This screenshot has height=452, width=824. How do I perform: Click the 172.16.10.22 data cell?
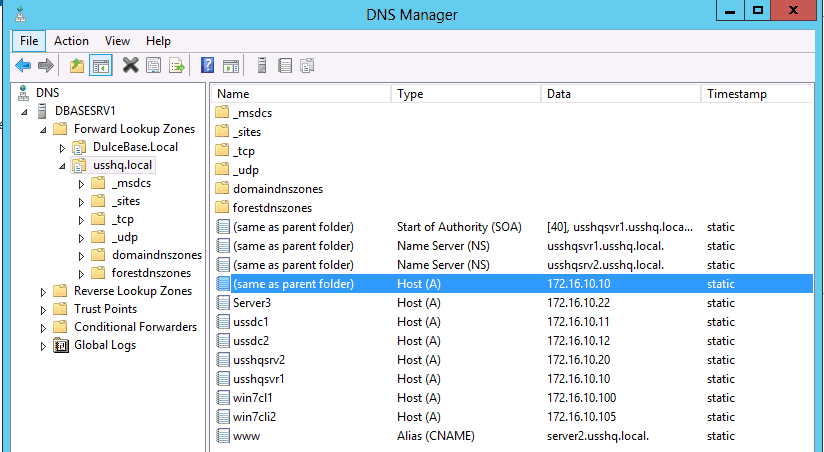point(578,303)
